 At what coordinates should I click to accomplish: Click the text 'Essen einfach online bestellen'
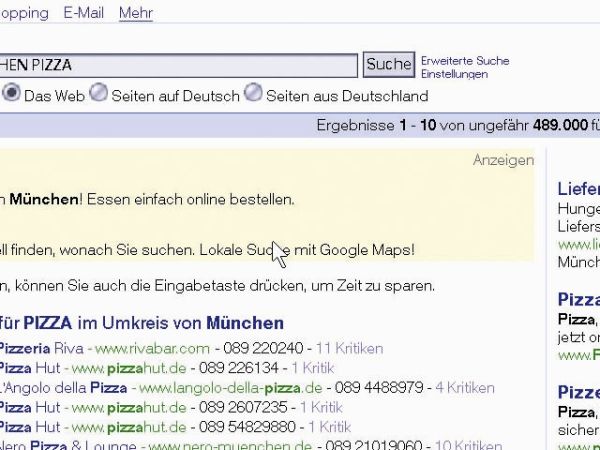pyautogui.click(x=189, y=199)
